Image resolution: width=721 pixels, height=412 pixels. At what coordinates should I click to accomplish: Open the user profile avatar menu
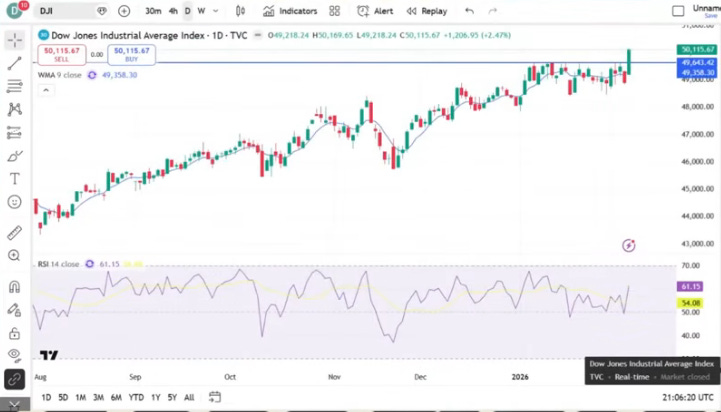coord(15,11)
